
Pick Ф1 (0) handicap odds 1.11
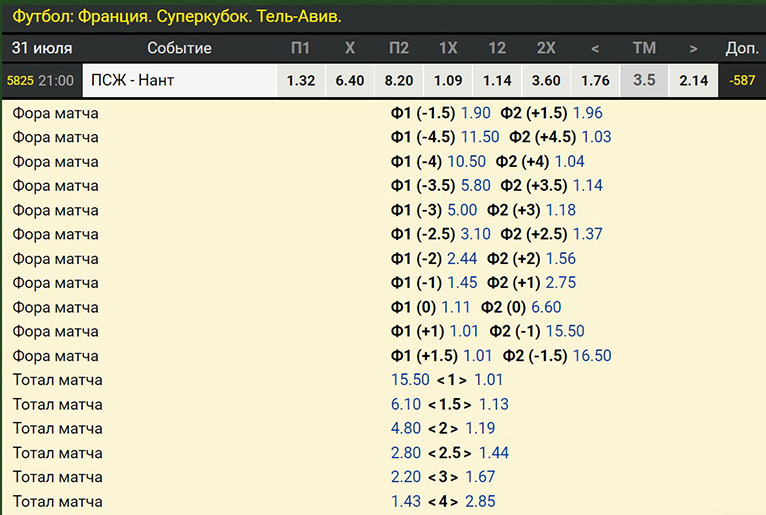[455, 307]
